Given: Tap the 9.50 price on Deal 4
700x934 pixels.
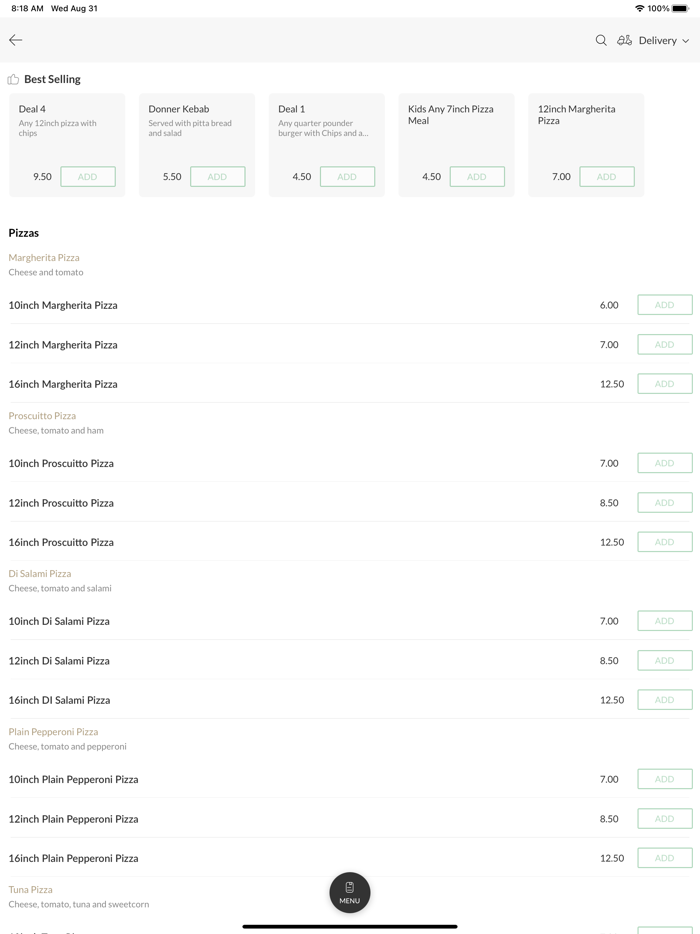Looking at the screenshot, I should 42,177.
